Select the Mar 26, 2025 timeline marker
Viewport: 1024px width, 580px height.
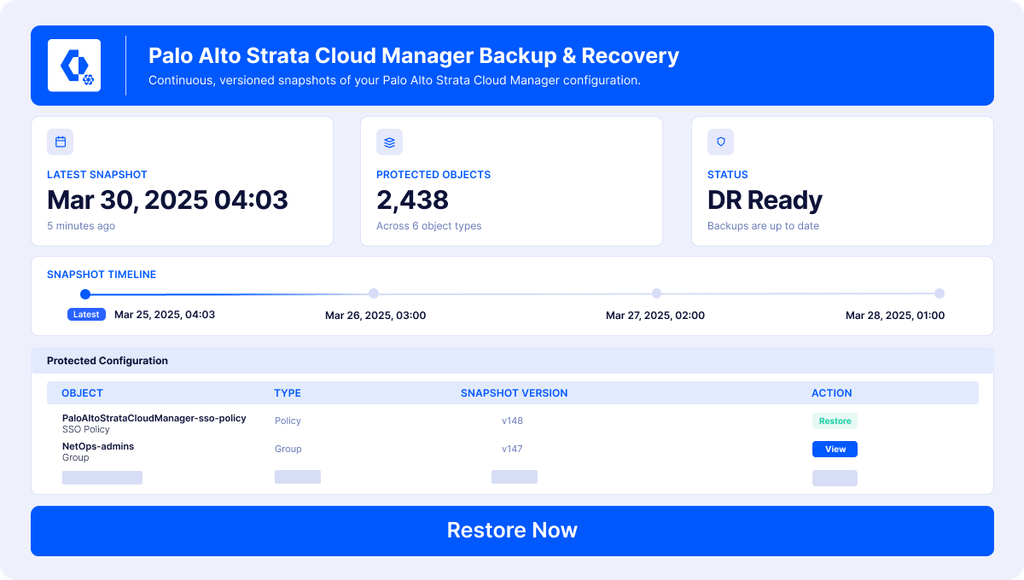[x=374, y=293]
